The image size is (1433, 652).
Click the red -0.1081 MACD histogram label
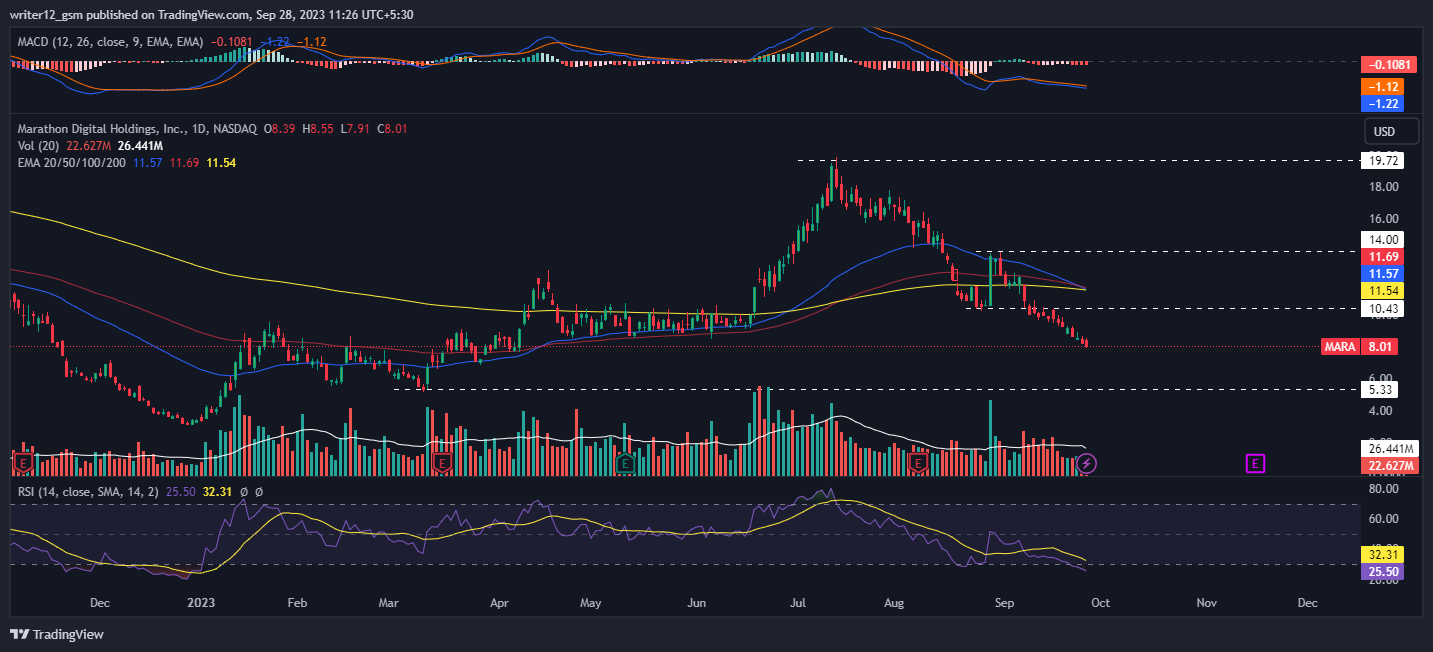click(x=1388, y=64)
